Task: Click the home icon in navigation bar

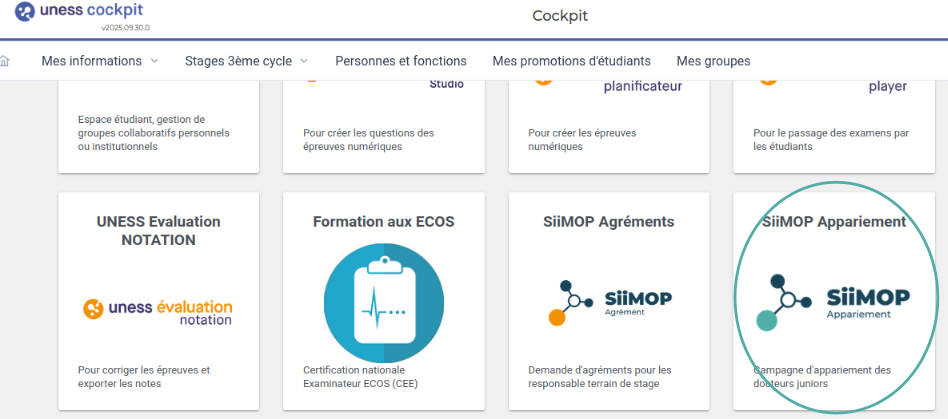Action: click(4, 61)
